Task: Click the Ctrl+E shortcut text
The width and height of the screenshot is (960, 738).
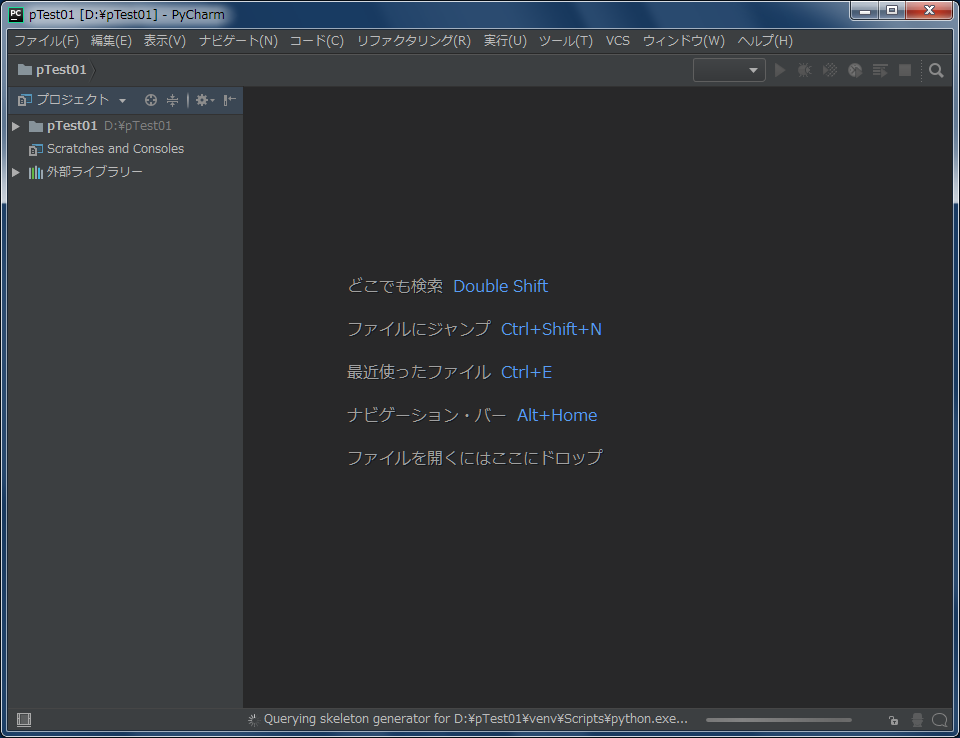Action: [x=526, y=372]
